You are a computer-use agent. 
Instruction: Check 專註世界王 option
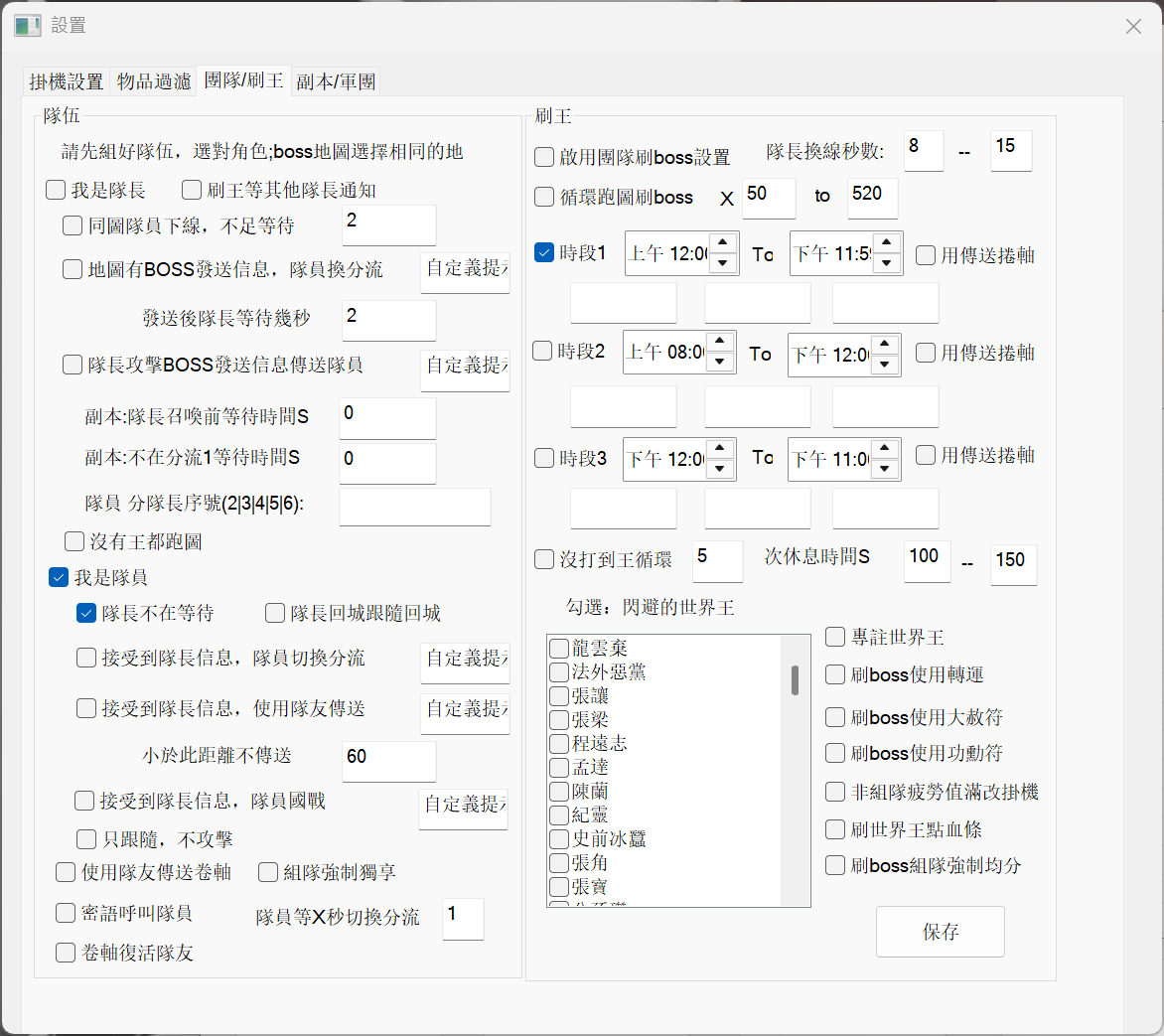coord(835,637)
